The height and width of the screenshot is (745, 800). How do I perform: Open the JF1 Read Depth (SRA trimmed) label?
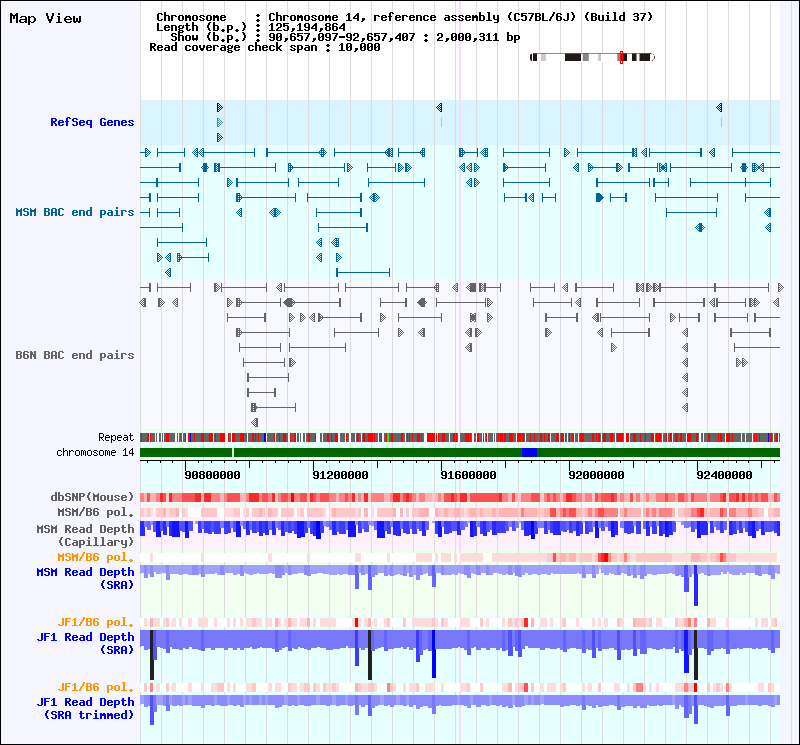click(x=85, y=709)
